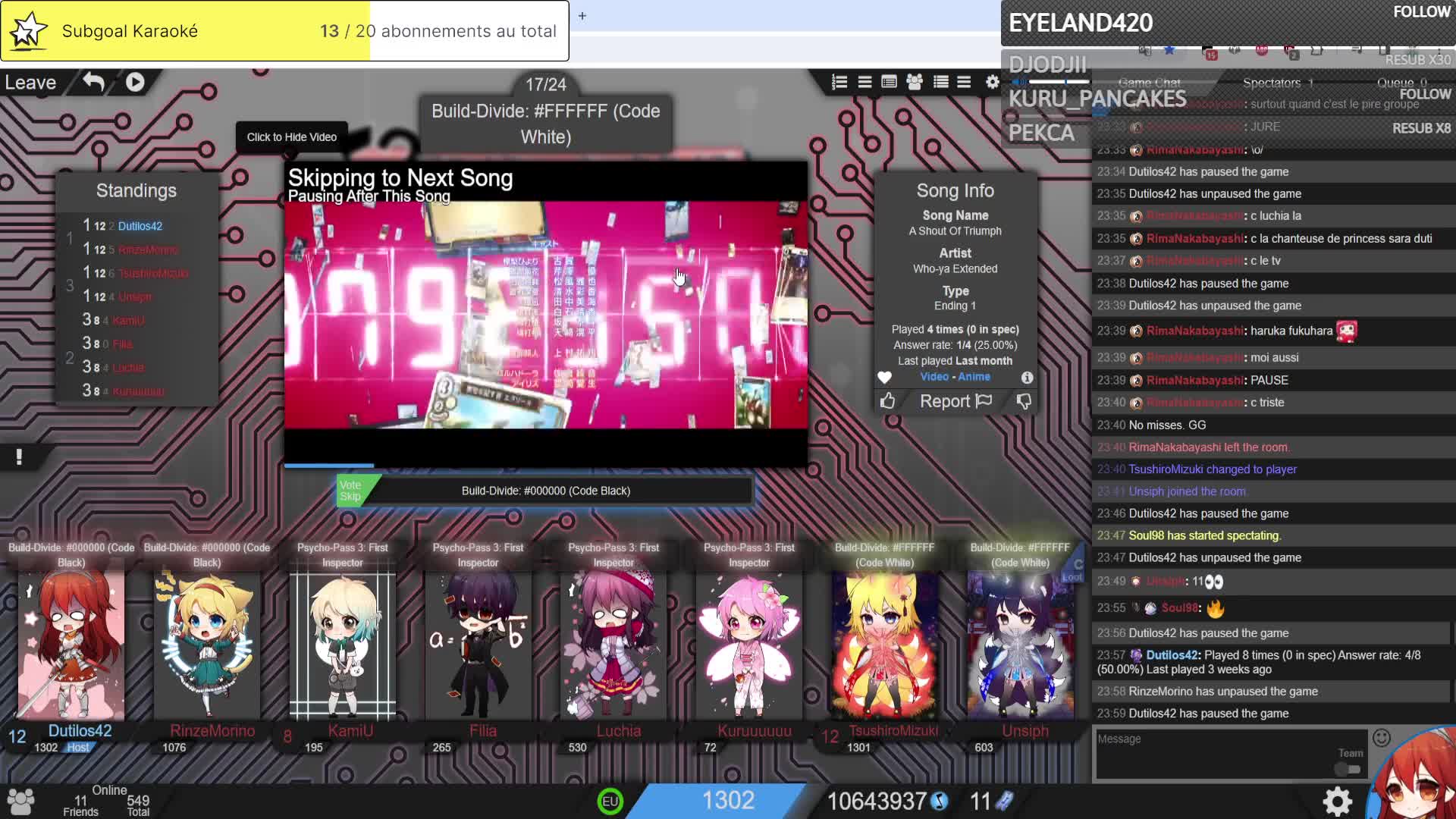This screenshot has height=819, width=1456.
Task: Open a new browser tab with the plus
Action: [x=582, y=15]
